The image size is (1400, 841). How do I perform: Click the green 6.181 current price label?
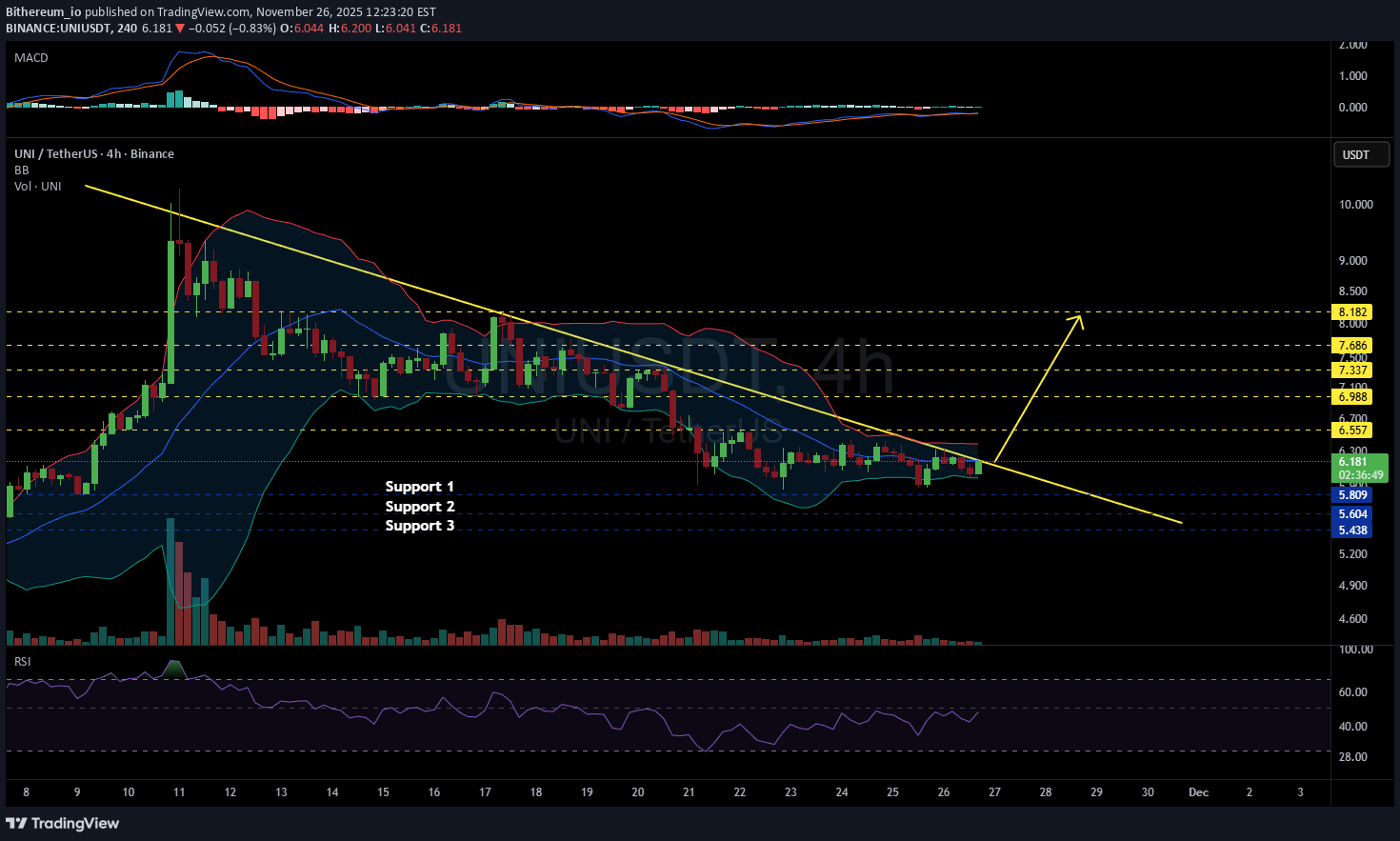[x=1352, y=462]
